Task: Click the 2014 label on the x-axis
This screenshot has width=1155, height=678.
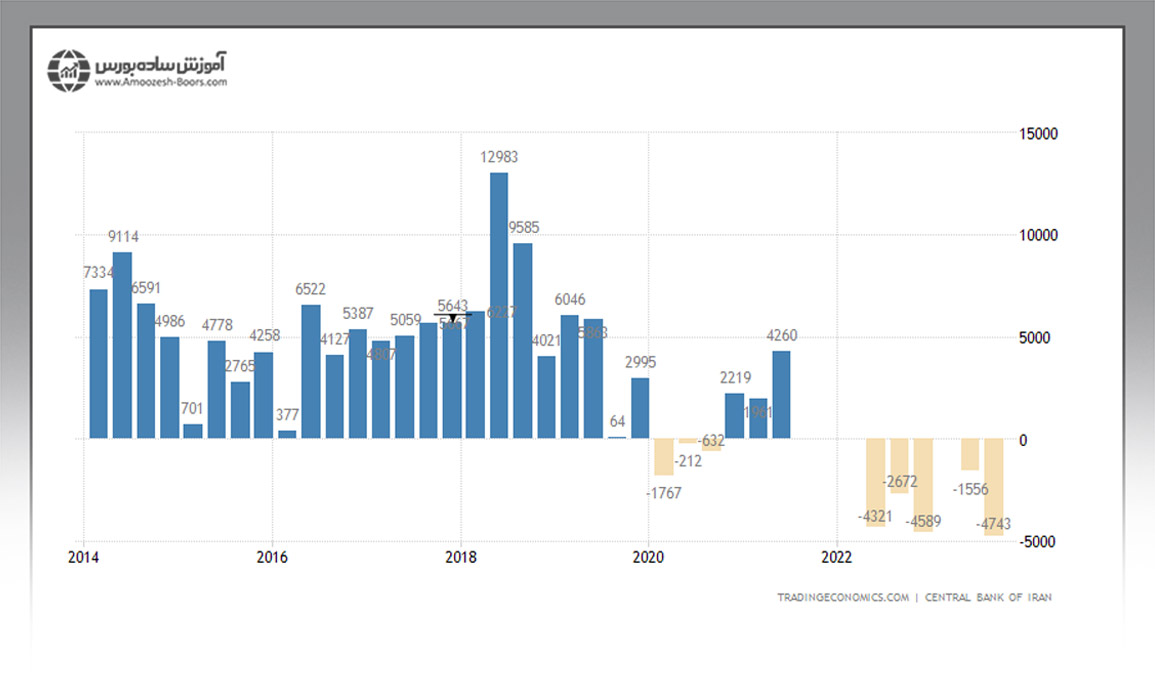Action: pyautogui.click(x=84, y=557)
